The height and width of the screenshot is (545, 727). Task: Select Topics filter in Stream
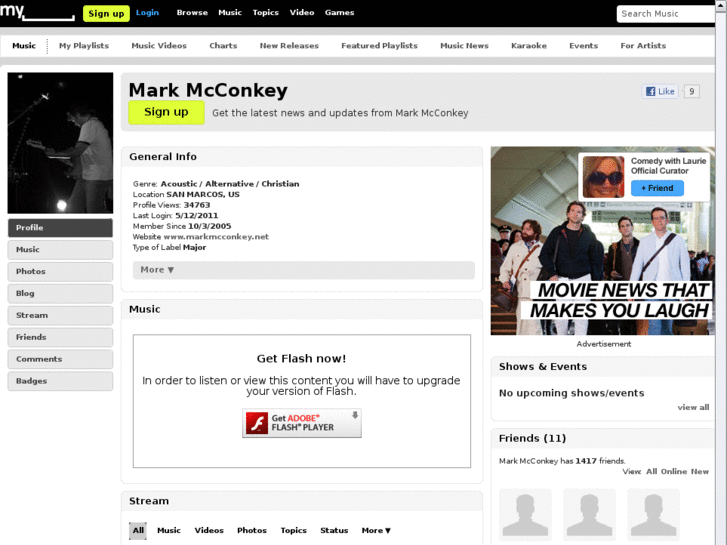pos(293,530)
